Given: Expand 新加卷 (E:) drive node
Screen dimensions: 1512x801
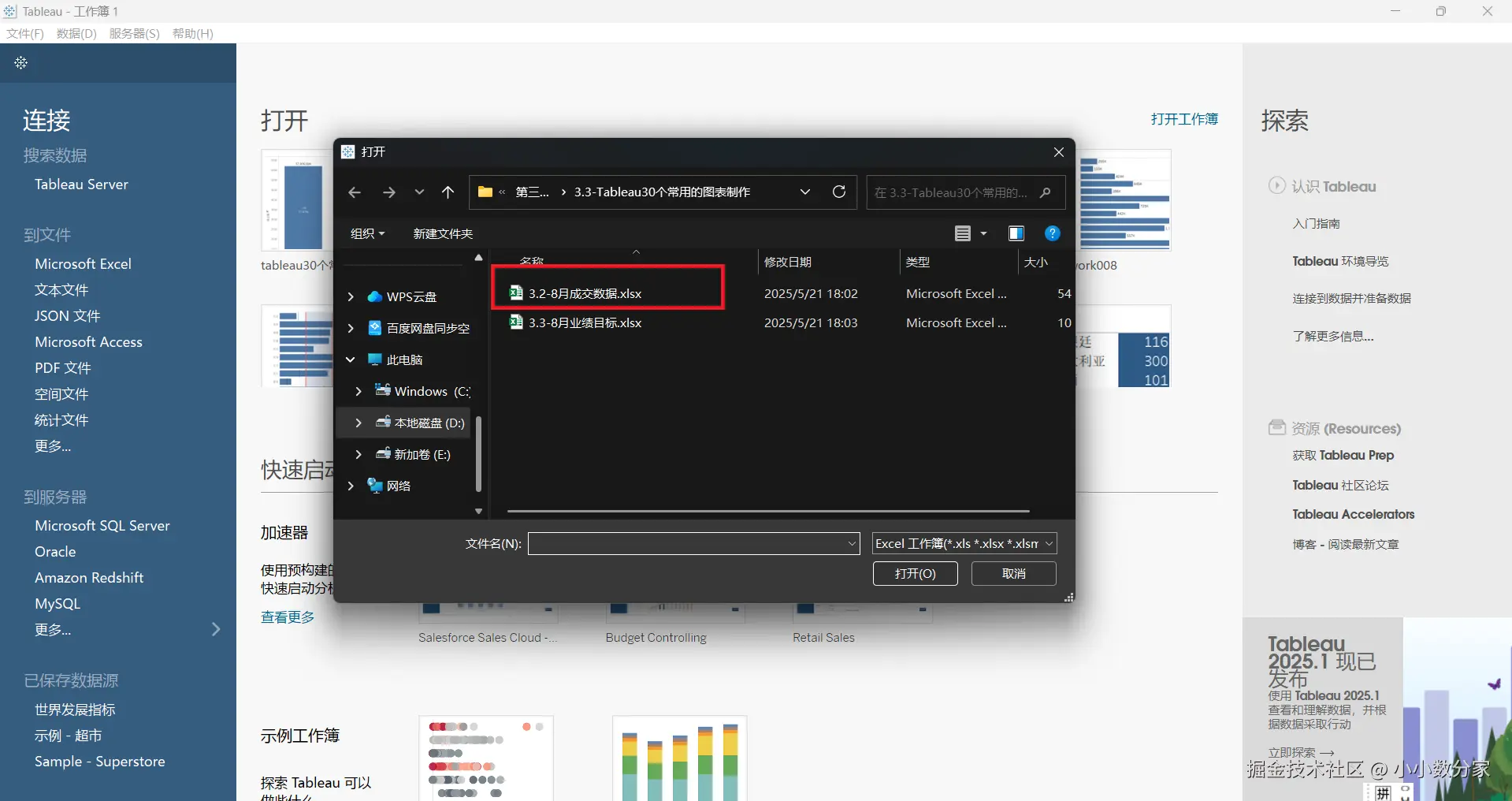Looking at the screenshot, I should 358,454.
